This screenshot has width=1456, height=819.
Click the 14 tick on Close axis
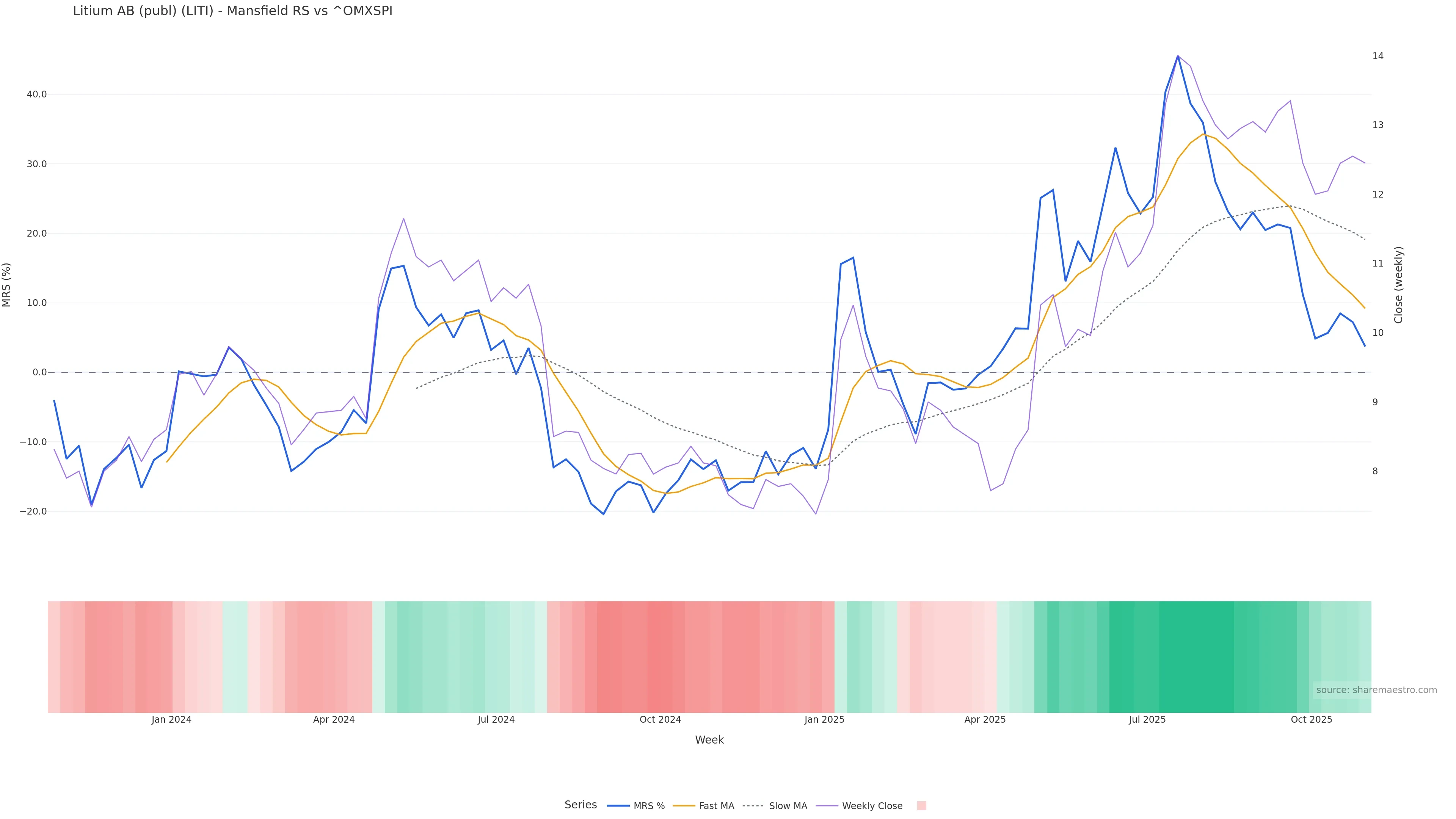tap(1378, 56)
